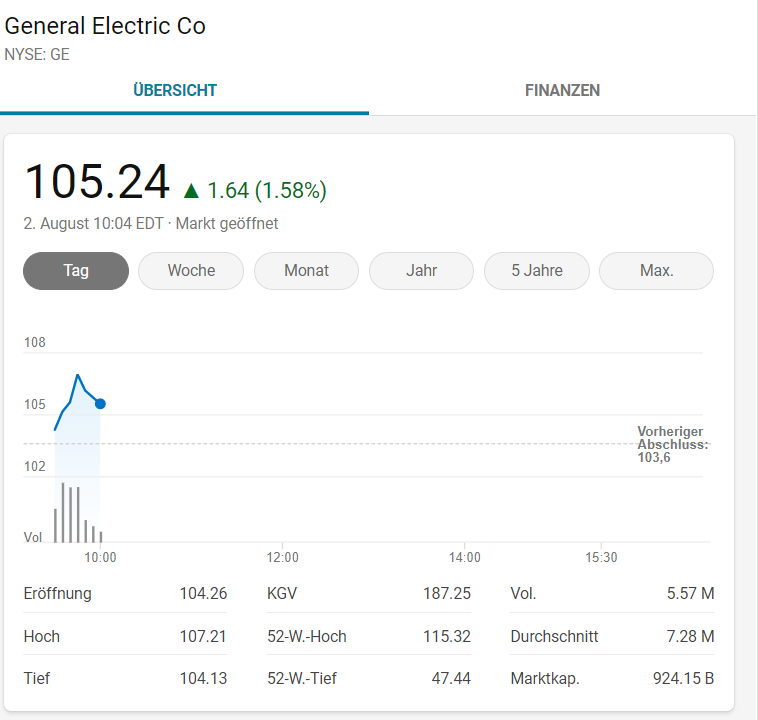Select the Jahr range button

(421, 270)
